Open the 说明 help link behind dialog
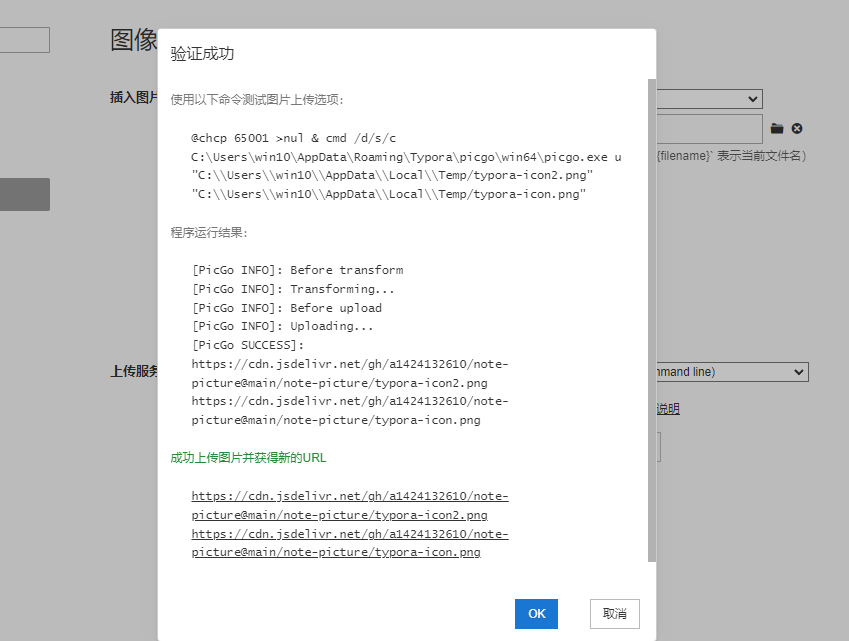849x641 pixels. point(668,409)
